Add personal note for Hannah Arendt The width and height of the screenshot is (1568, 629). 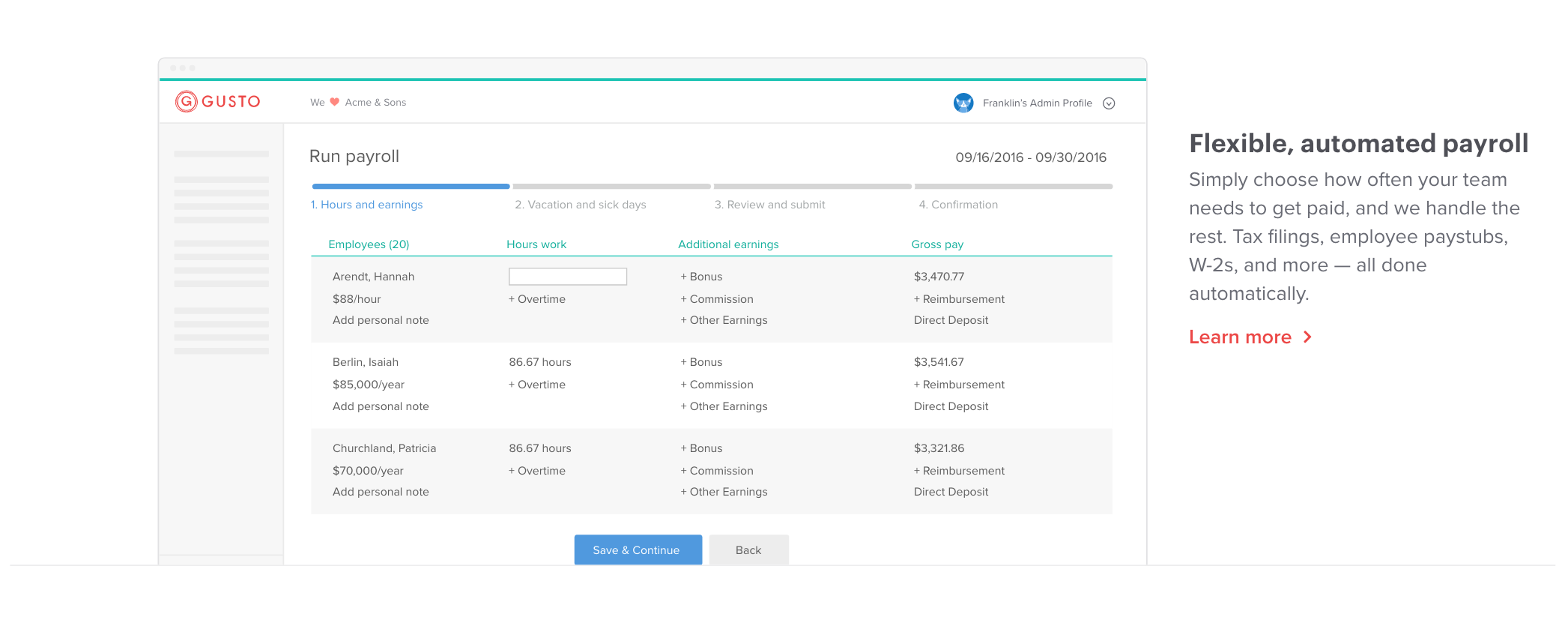tap(381, 320)
